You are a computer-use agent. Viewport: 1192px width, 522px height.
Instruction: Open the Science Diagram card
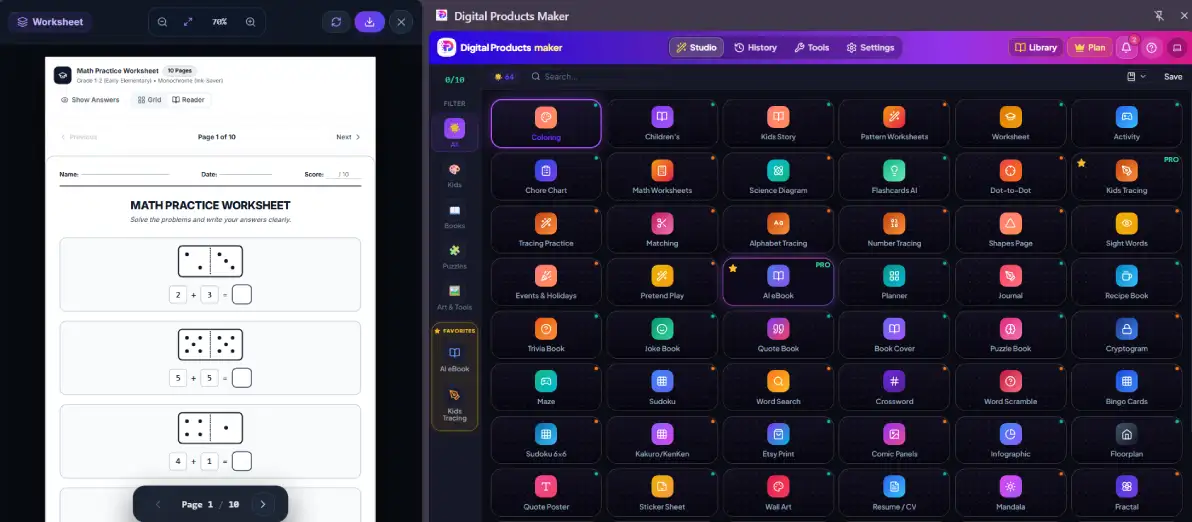778,176
